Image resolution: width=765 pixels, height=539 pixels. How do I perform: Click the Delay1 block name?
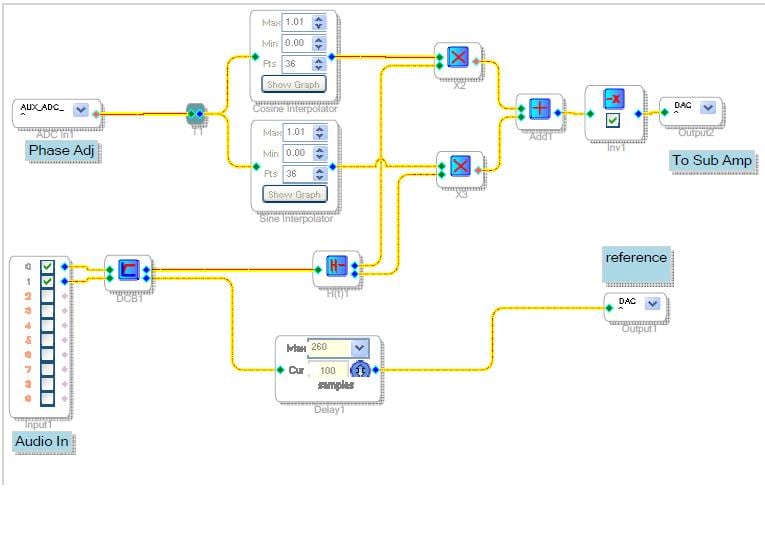pyautogui.click(x=329, y=410)
